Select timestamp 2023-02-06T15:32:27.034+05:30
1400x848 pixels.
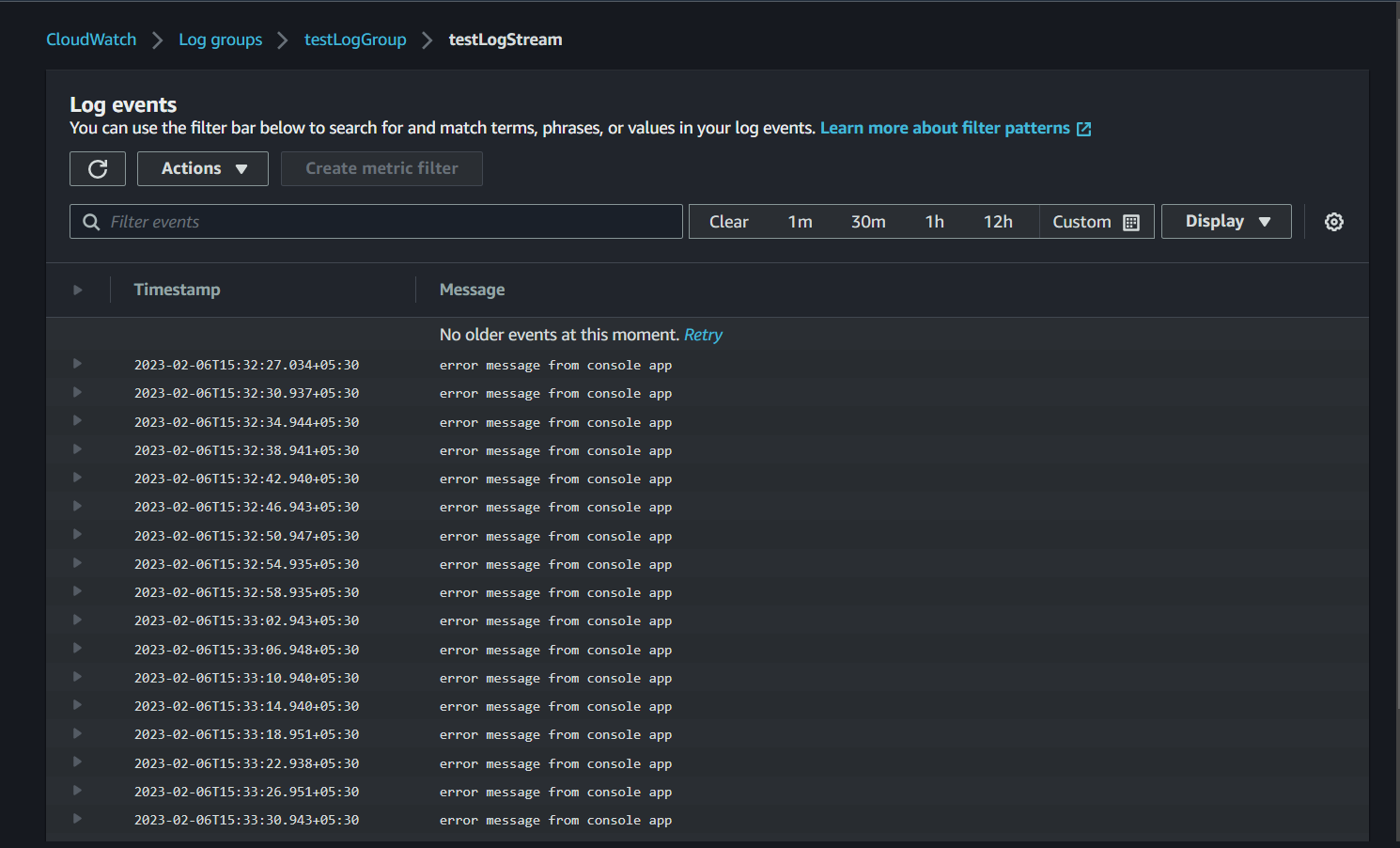(x=246, y=365)
